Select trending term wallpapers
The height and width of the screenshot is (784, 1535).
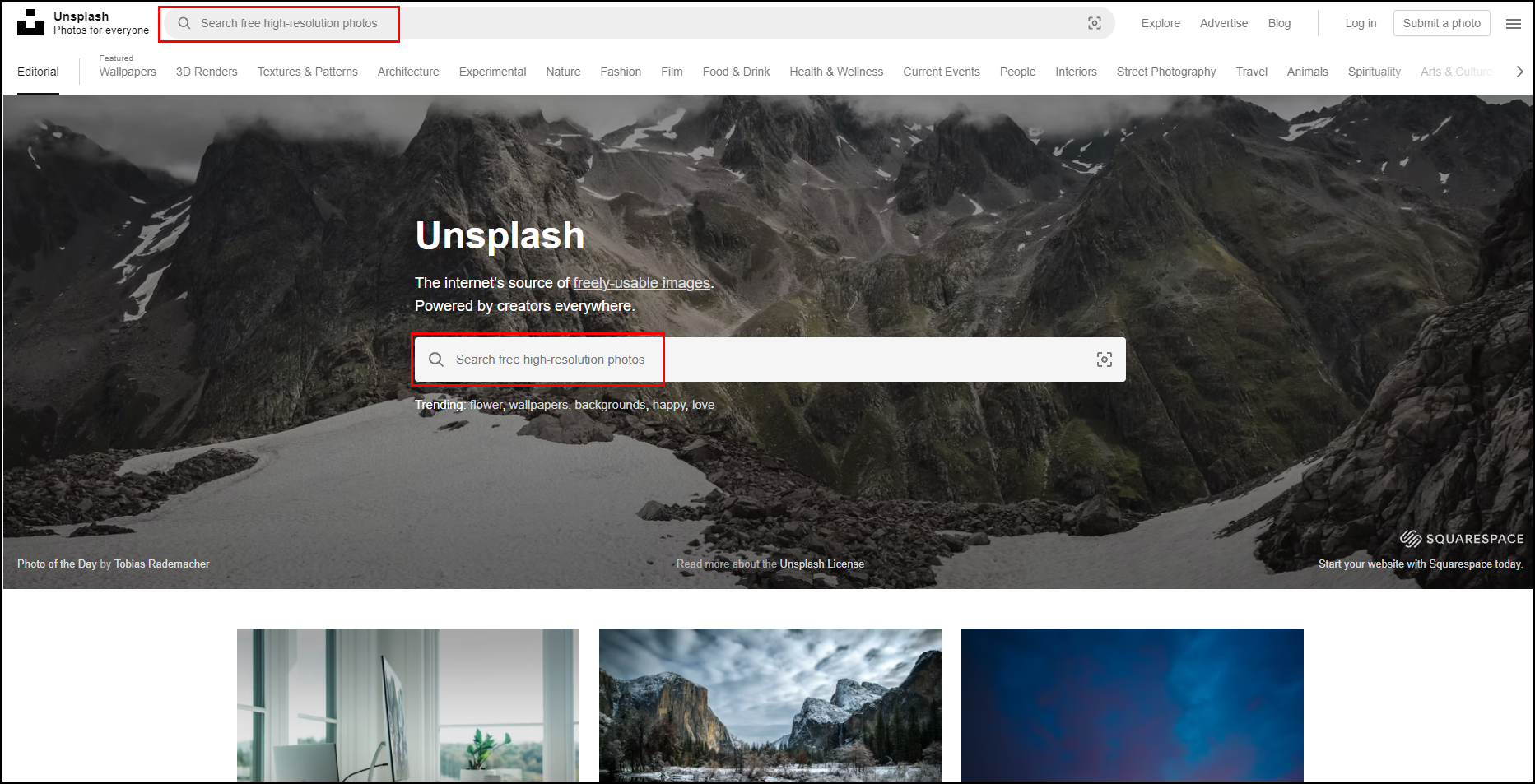(538, 405)
